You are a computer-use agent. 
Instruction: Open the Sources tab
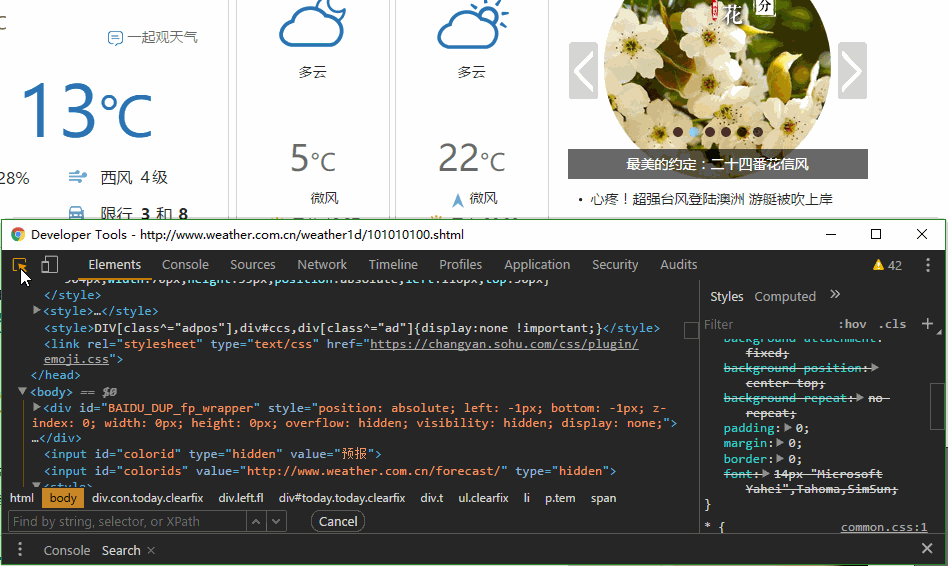(x=253, y=265)
